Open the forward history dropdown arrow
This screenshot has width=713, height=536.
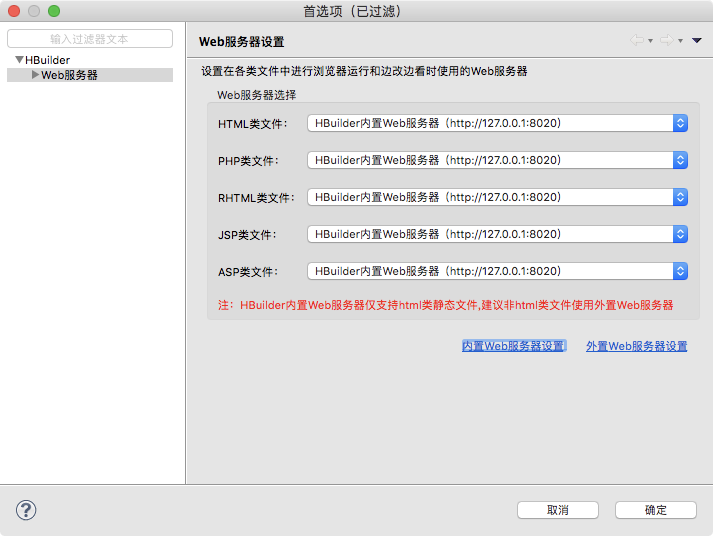point(680,41)
